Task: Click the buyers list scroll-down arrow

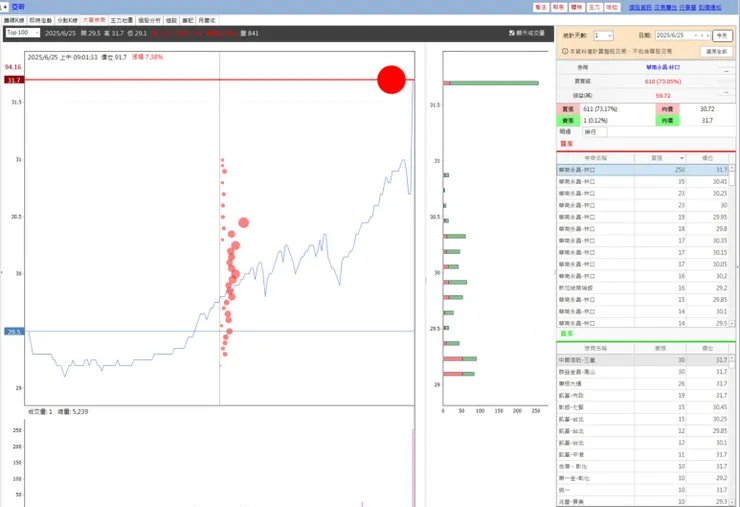Action: point(732,323)
